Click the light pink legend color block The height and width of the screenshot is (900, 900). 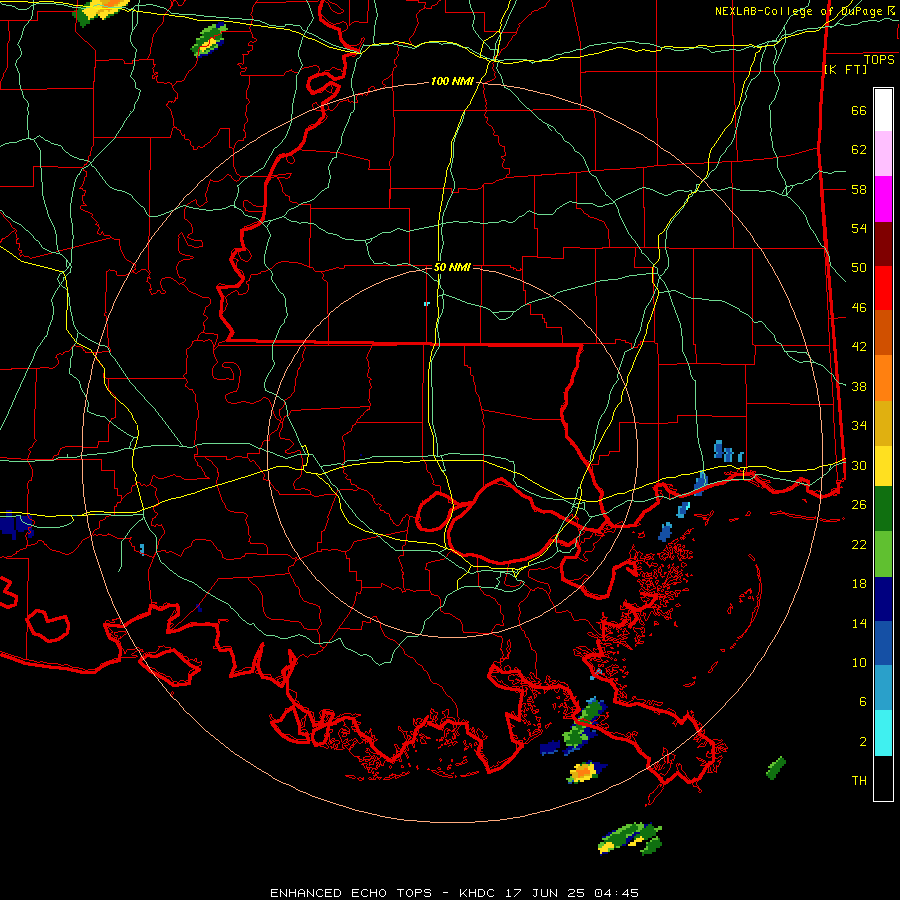(x=883, y=153)
